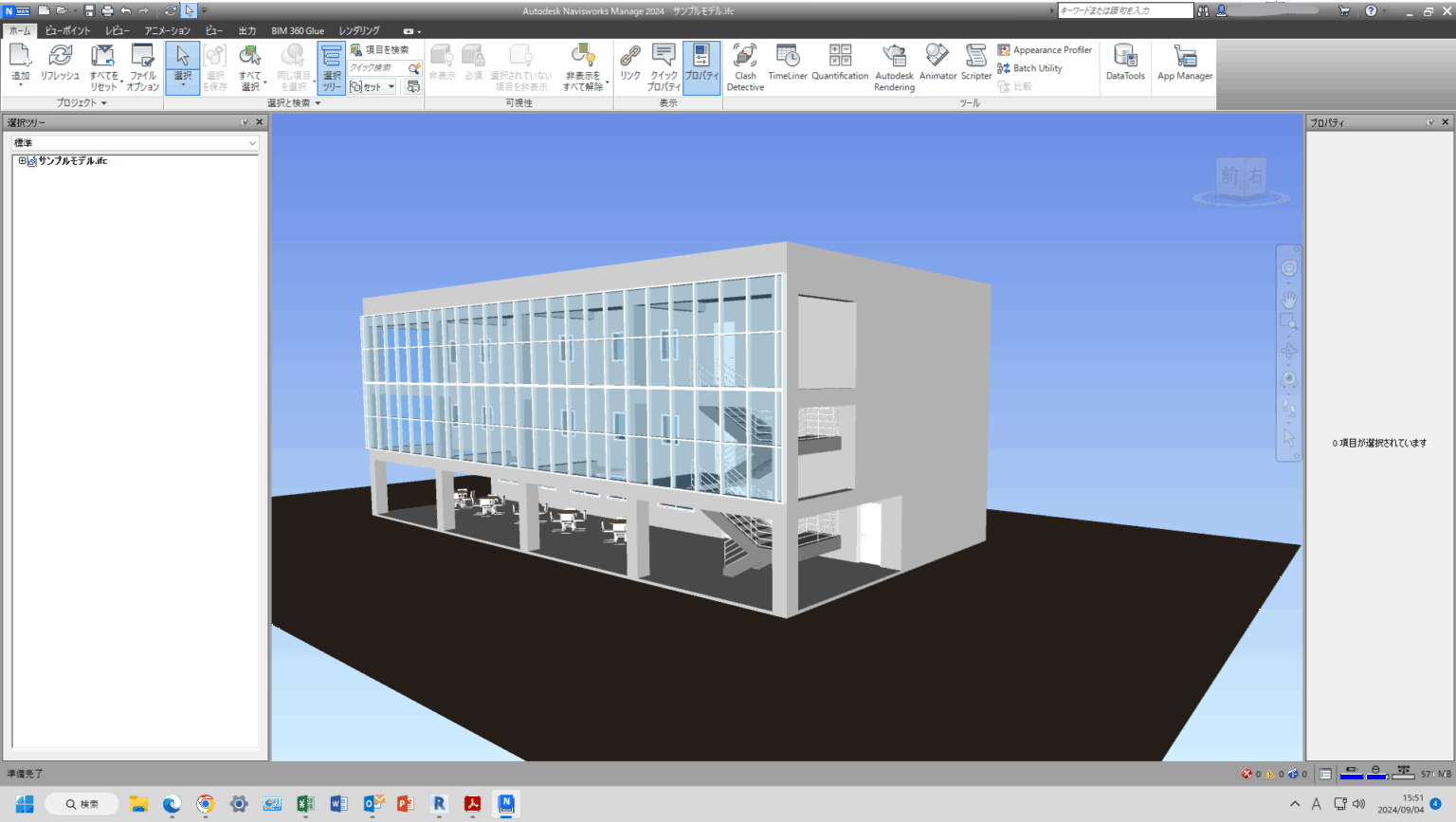This screenshot has width=1456, height=822.
Task: Open the BIM 360 Glue ribbon tab
Action: click(297, 29)
